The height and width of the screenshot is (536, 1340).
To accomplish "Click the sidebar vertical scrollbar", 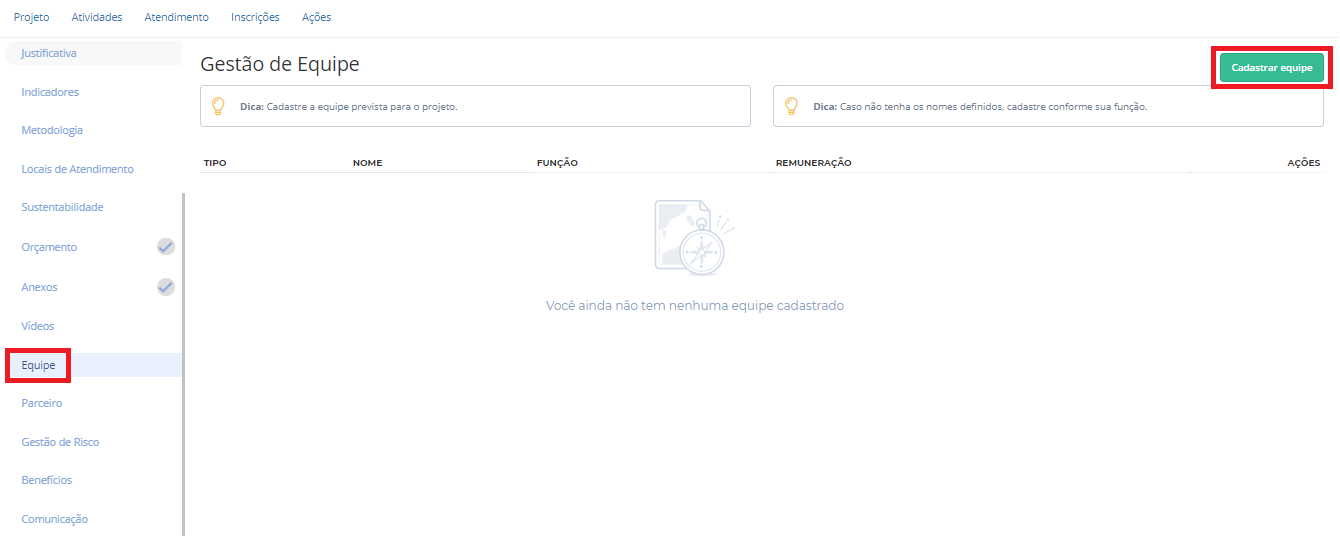I will 183,360.
